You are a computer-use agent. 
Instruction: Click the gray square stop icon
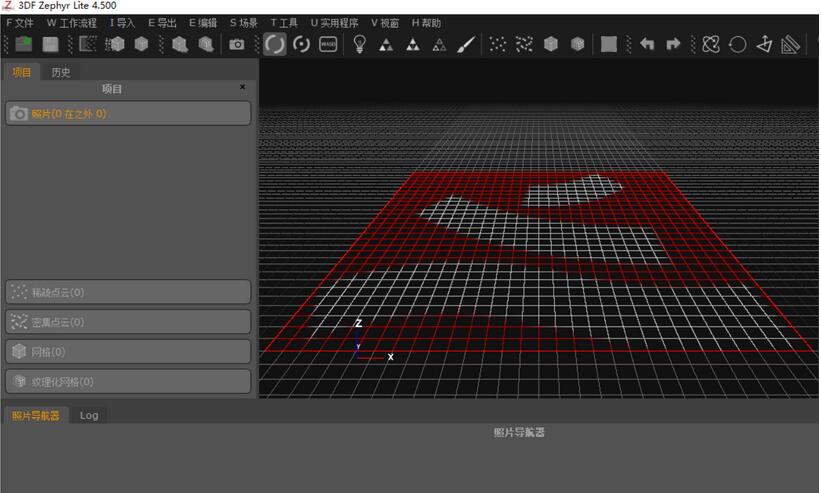pos(608,44)
